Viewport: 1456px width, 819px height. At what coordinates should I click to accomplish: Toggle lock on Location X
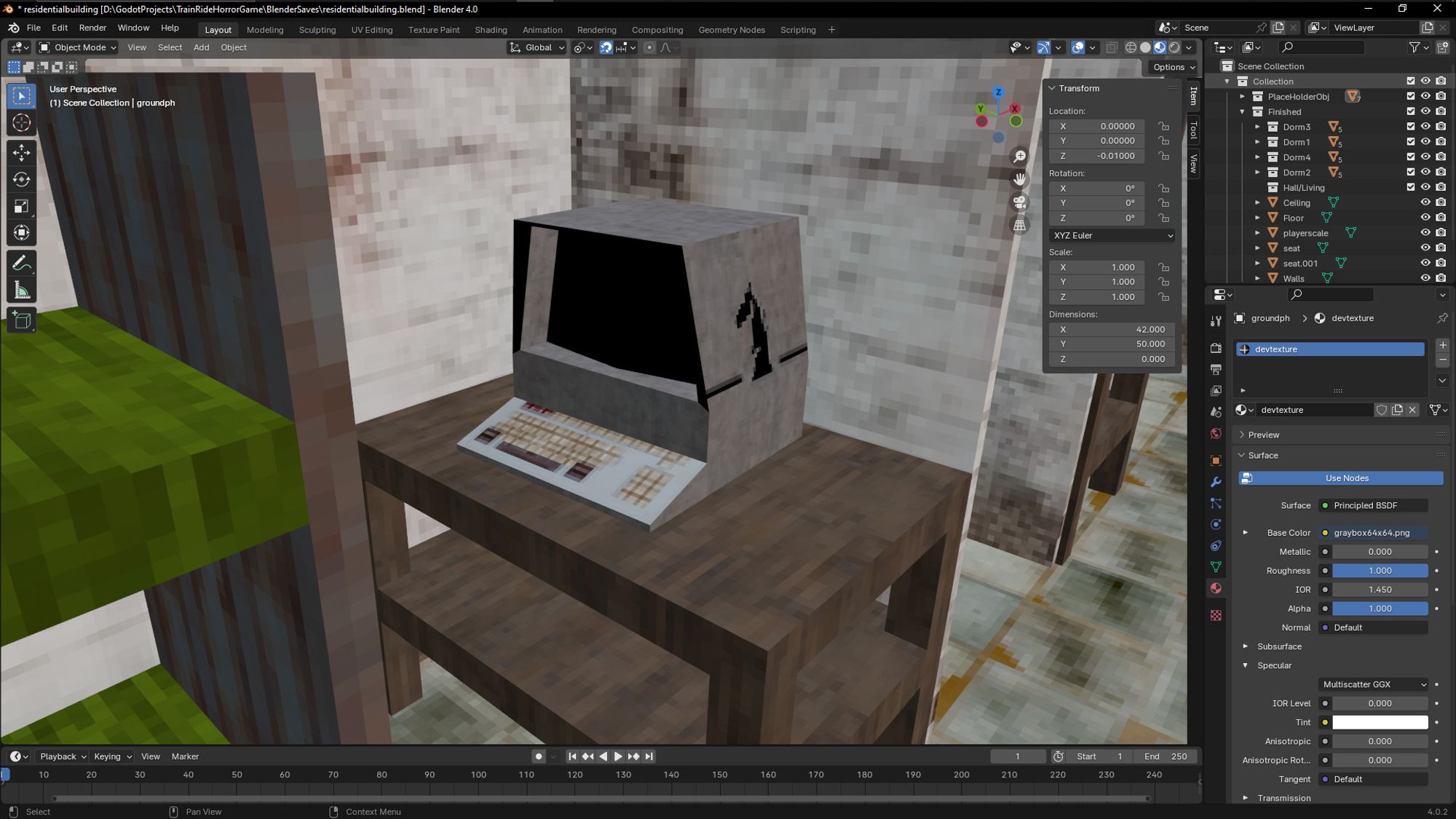1164,126
